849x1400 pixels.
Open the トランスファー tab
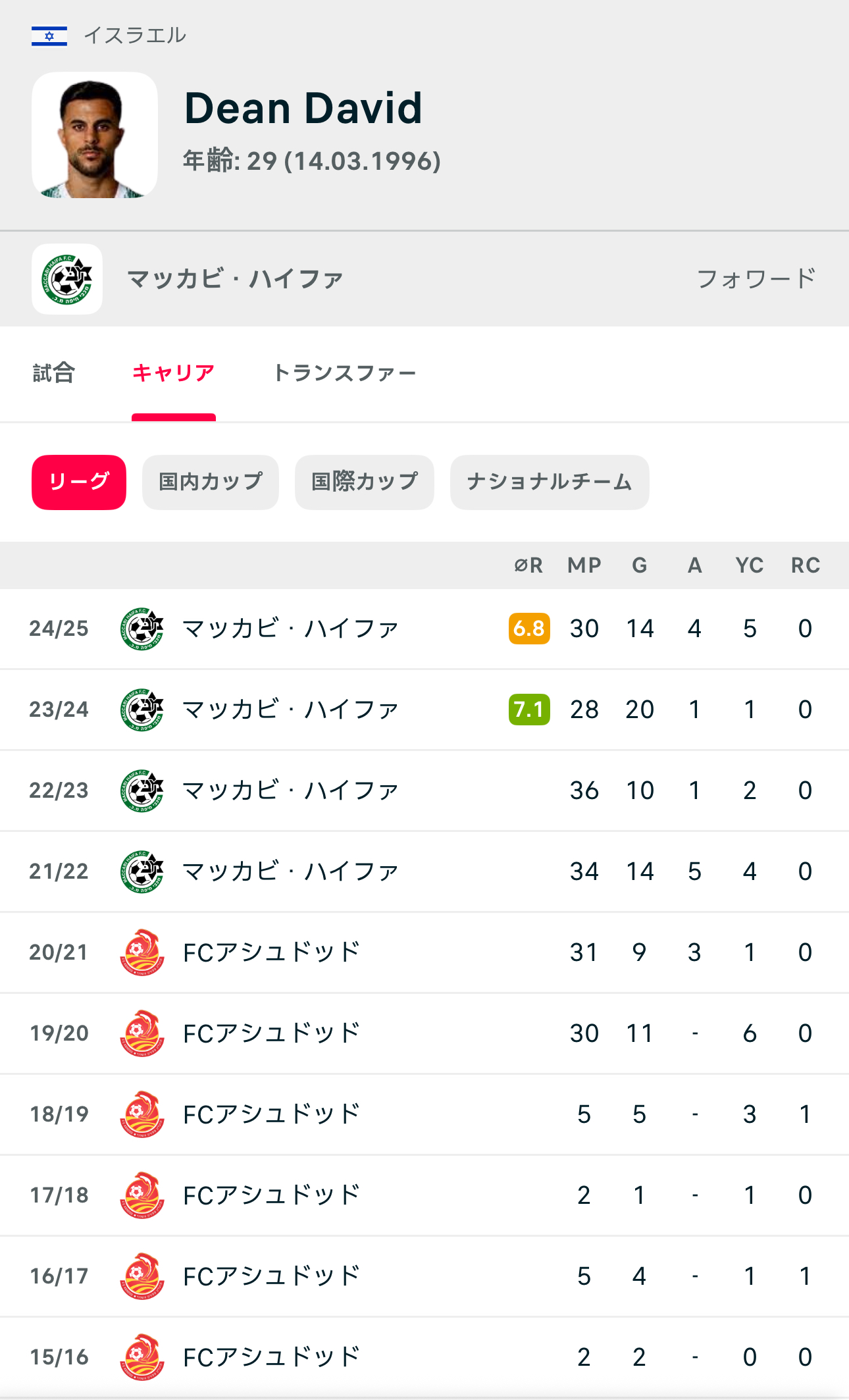tap(344, 373)
